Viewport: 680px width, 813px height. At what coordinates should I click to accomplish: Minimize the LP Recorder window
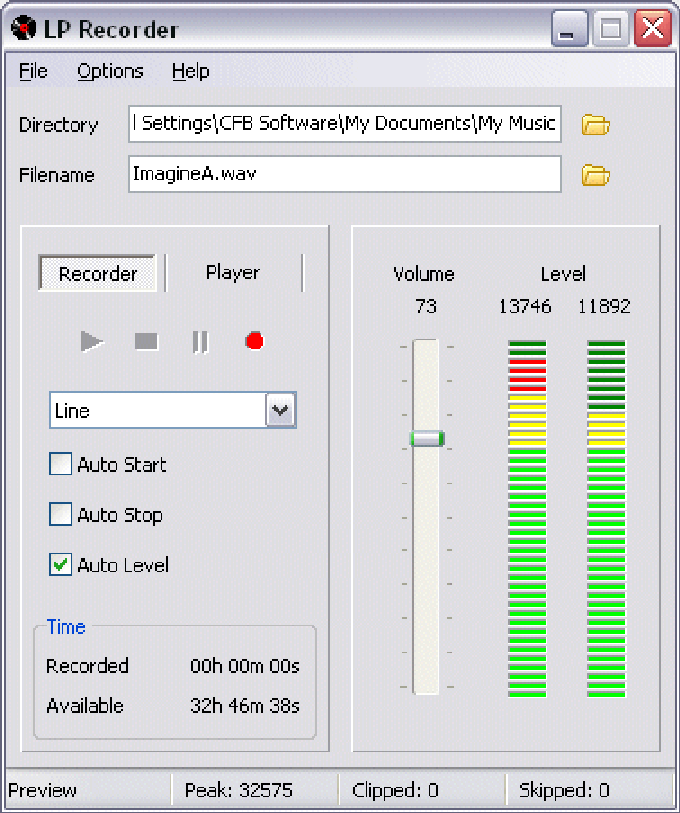tap(569, 29)
